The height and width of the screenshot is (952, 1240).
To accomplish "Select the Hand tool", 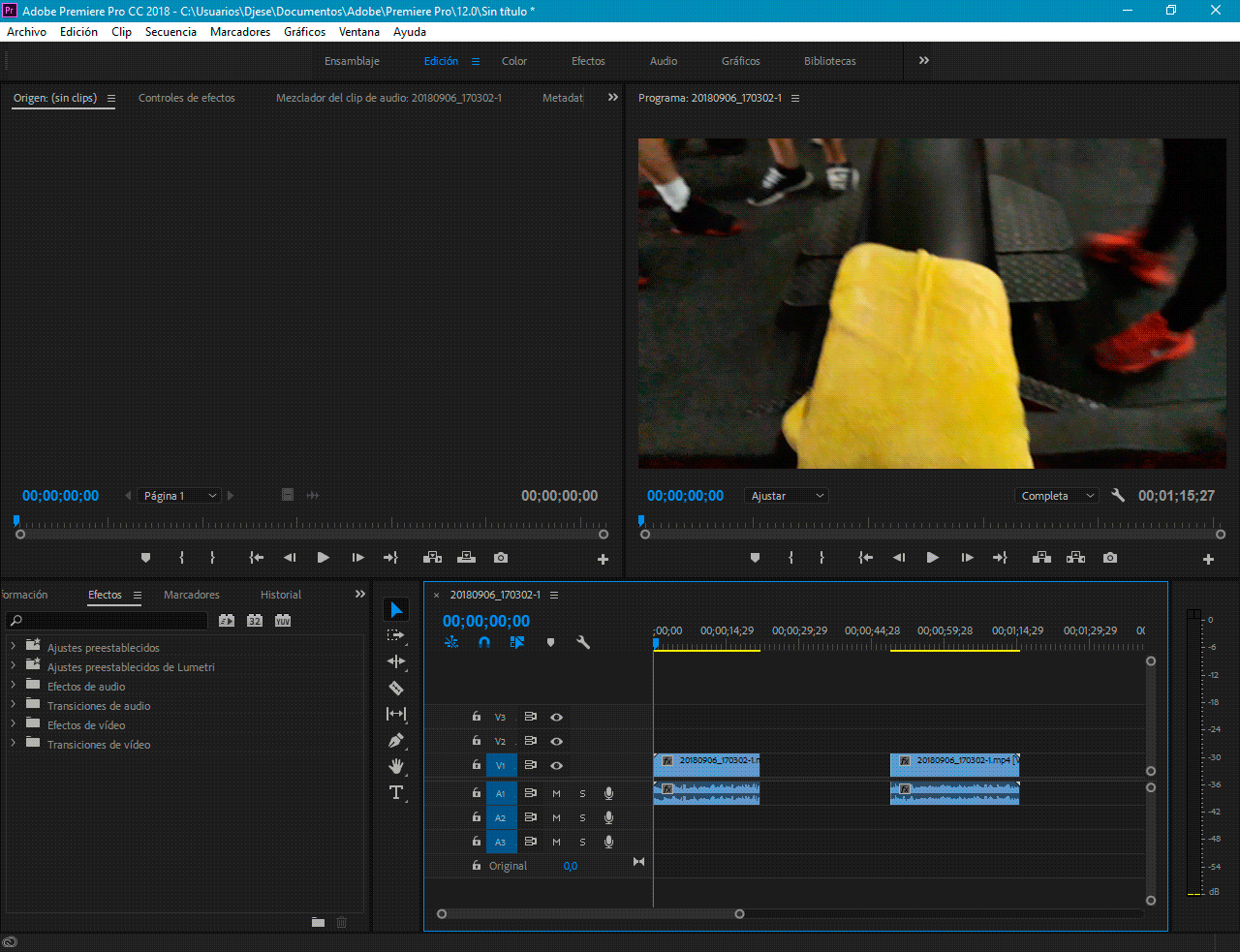I will [x=396, y=766].
